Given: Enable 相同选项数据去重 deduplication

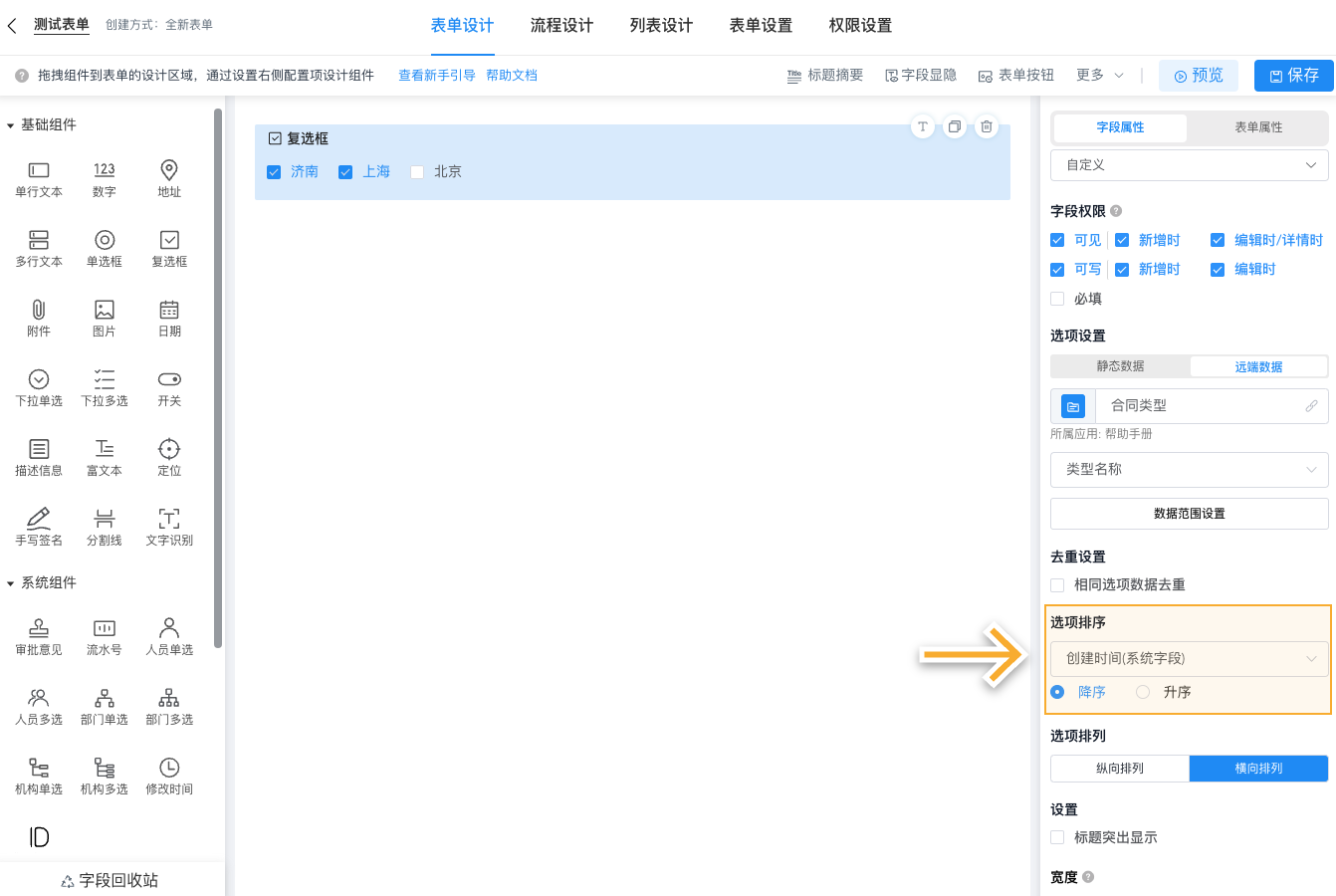Looking at the screenshot, I should tap(1057, 585).
